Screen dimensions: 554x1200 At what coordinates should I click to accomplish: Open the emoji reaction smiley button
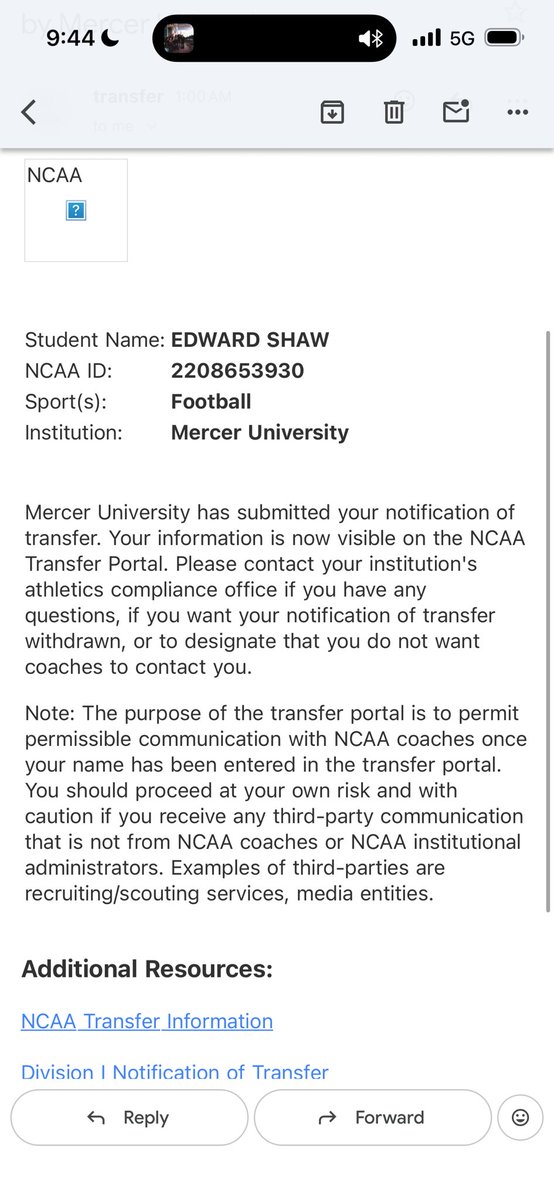click(520, 1118)
